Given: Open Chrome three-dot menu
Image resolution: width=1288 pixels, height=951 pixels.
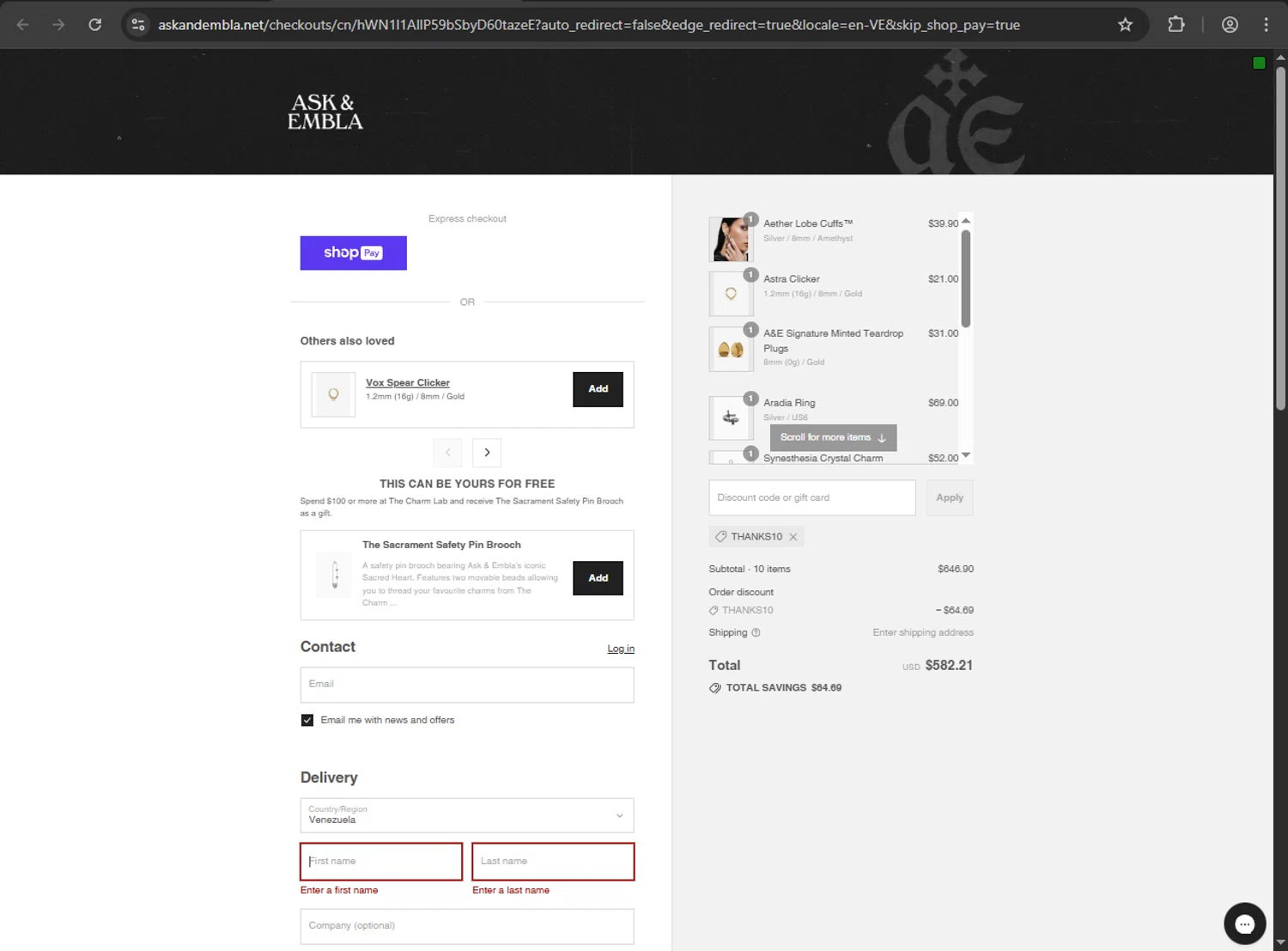Looking at the screenshot, I should coord(1266,25).
